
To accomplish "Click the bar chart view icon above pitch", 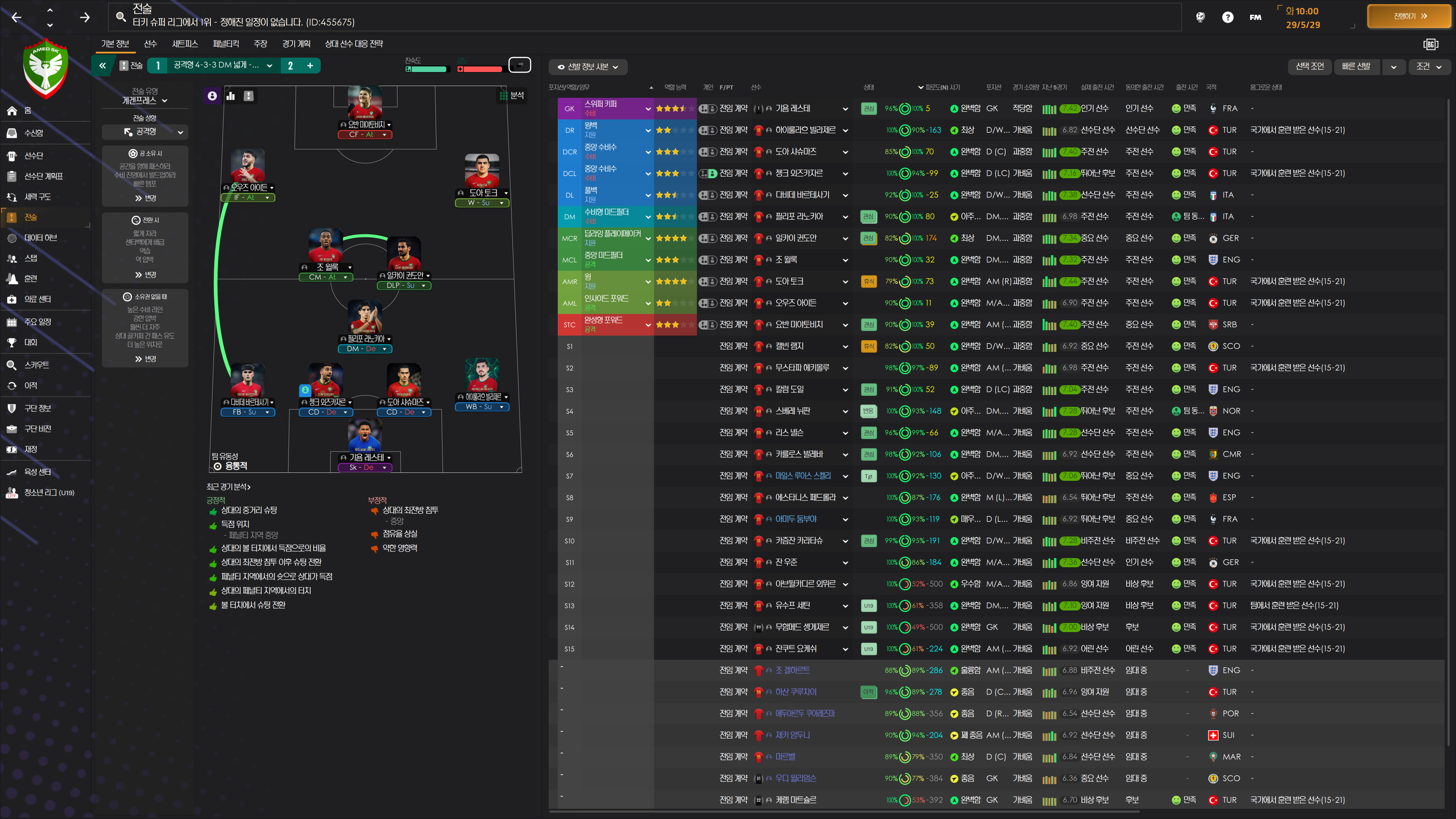I will [231, 96].
